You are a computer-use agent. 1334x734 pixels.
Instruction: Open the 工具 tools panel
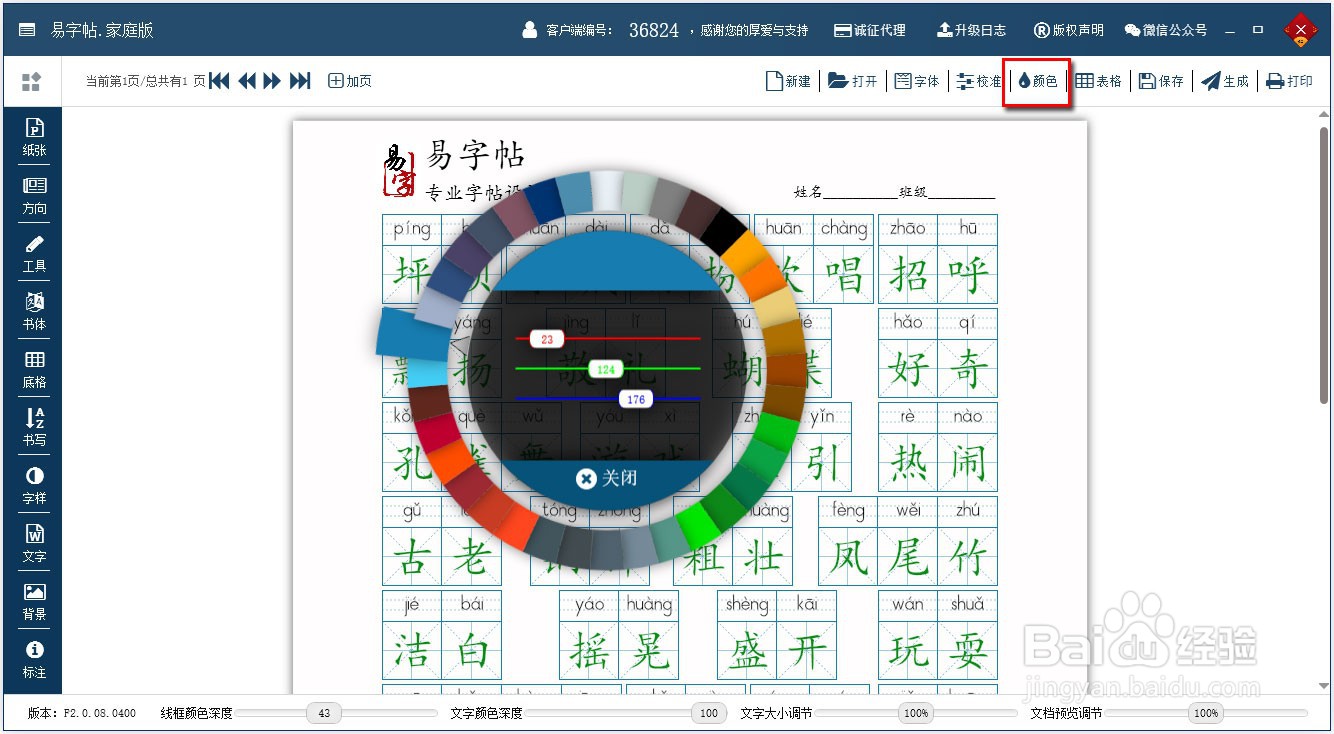pos(34,254)
